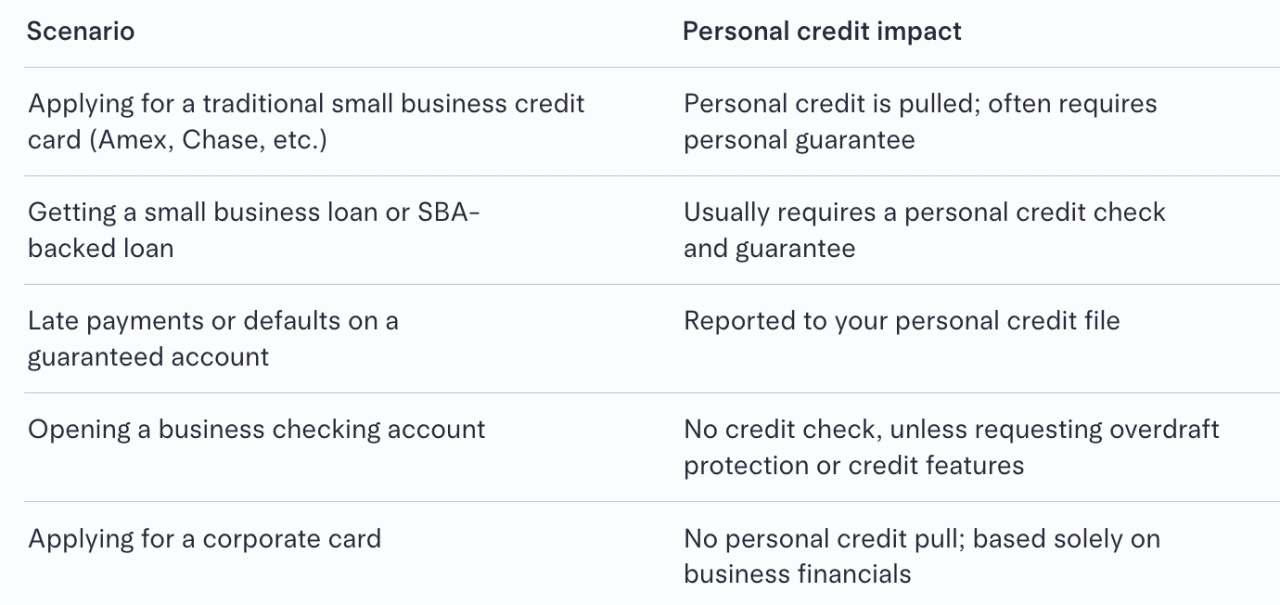Click the phrase "personal guarantee" in first row
The width and height of the screenshot is (1280, 605).
pos(798,140)
